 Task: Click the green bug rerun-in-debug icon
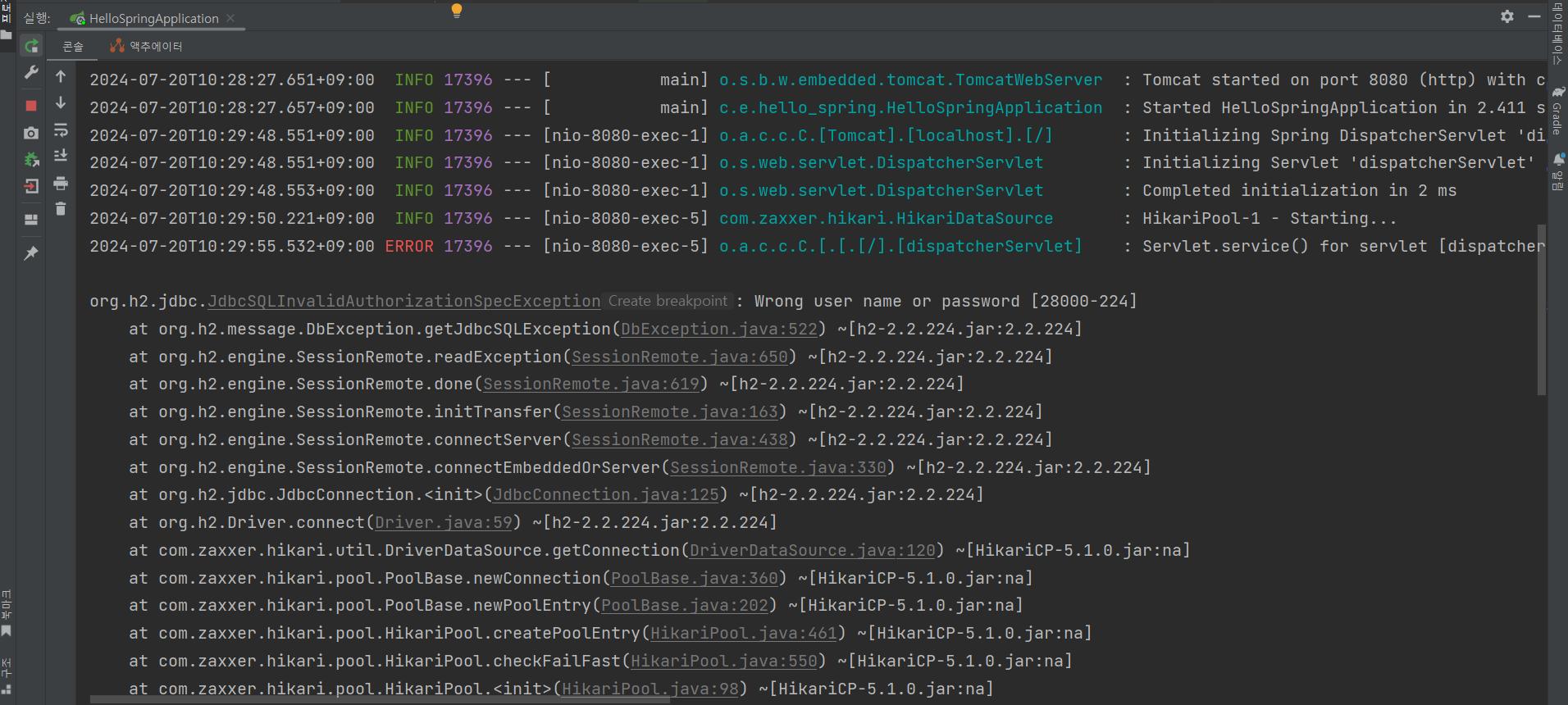(x=31, y=160)
